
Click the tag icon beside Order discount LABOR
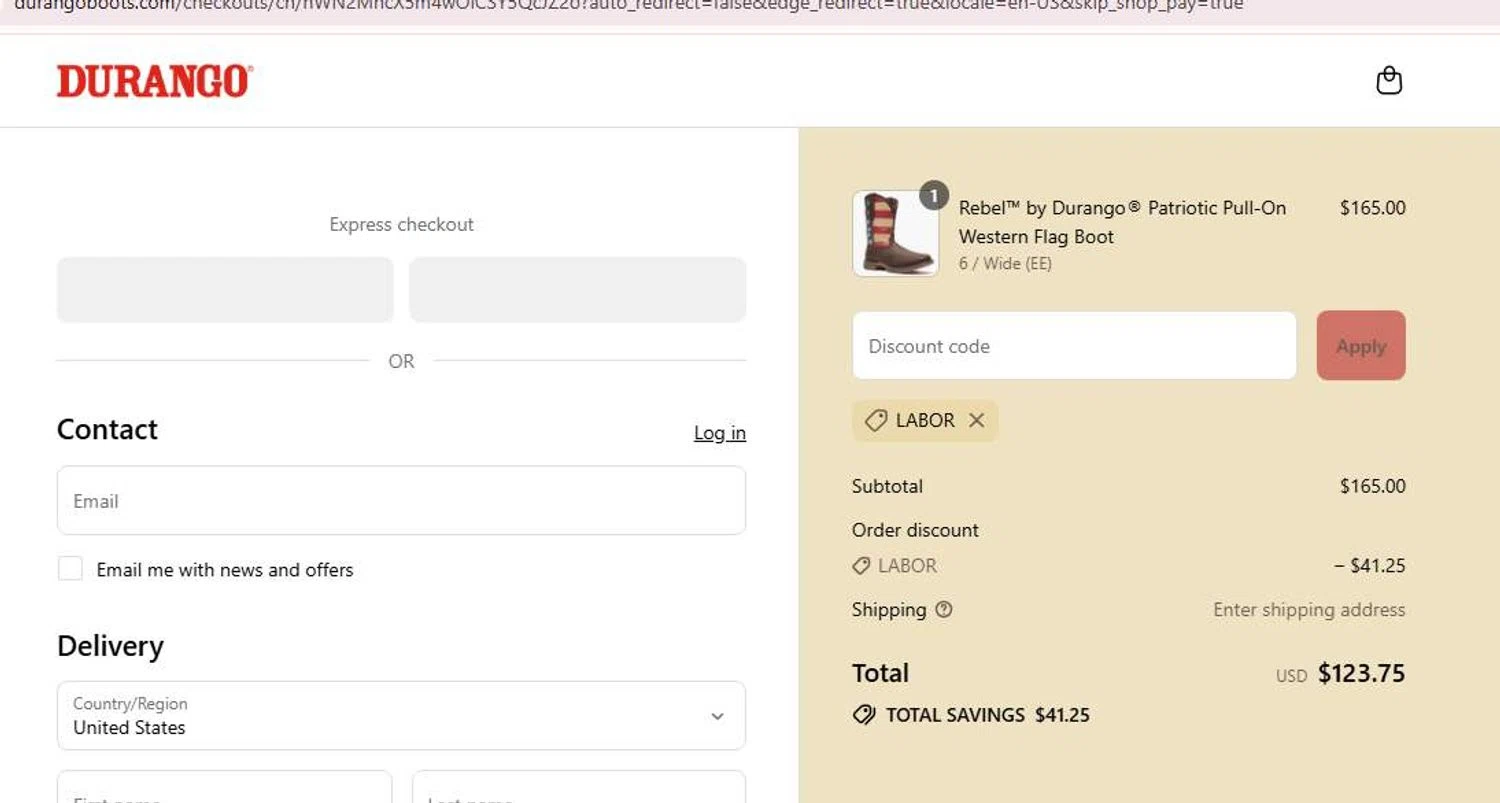(x=861, y=566)
